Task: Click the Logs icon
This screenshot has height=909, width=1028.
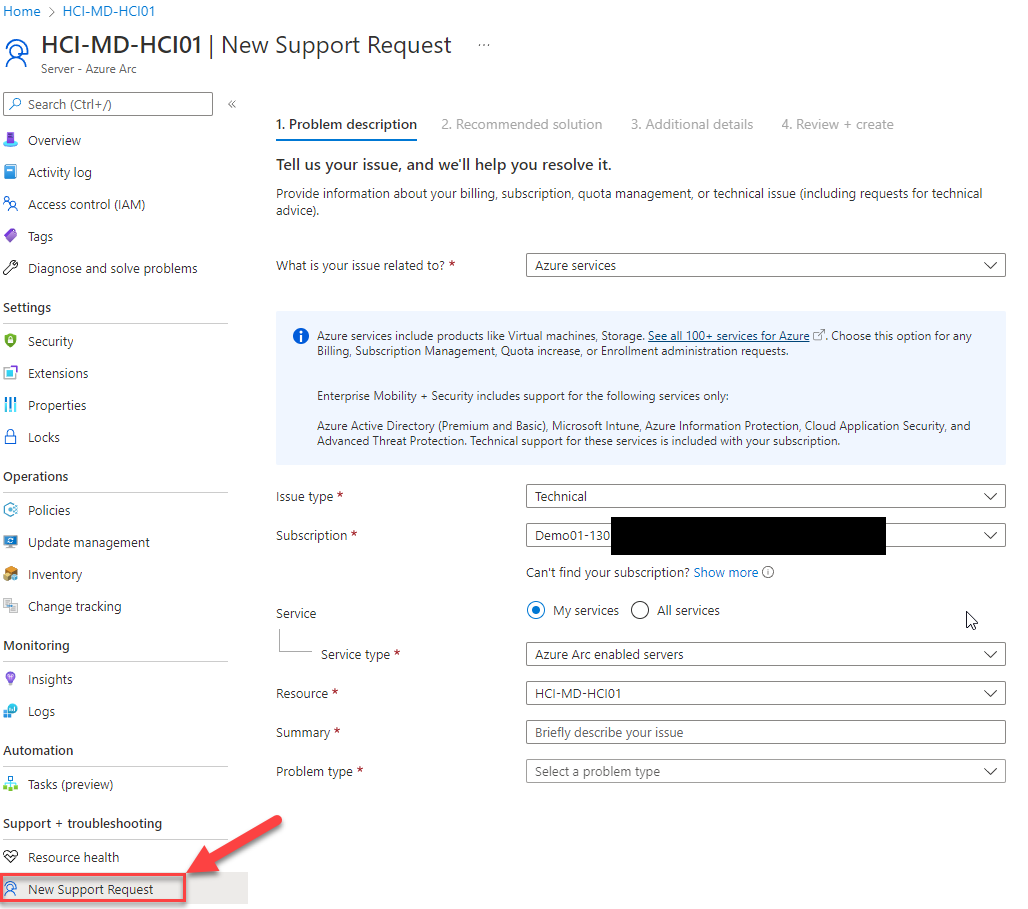Action: 10,711
